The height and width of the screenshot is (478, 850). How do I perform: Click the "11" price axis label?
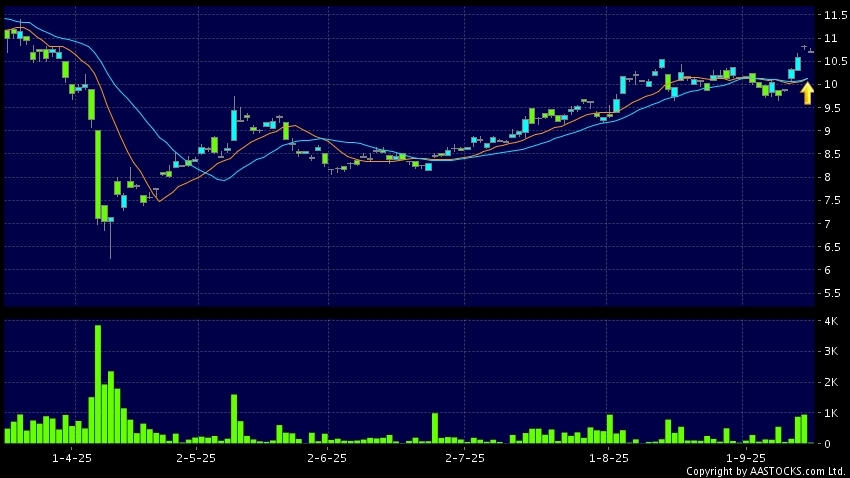coord(830,38)
